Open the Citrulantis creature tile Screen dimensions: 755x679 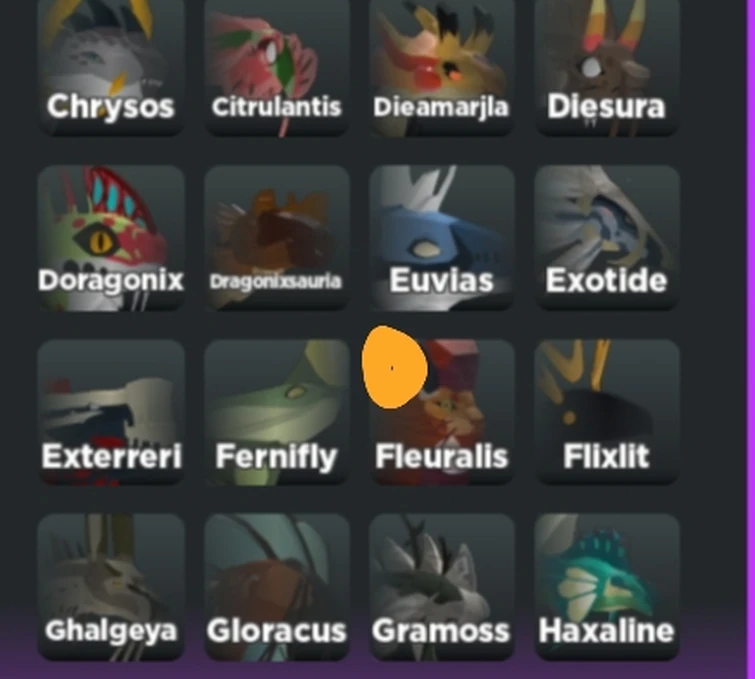(277, 67)
